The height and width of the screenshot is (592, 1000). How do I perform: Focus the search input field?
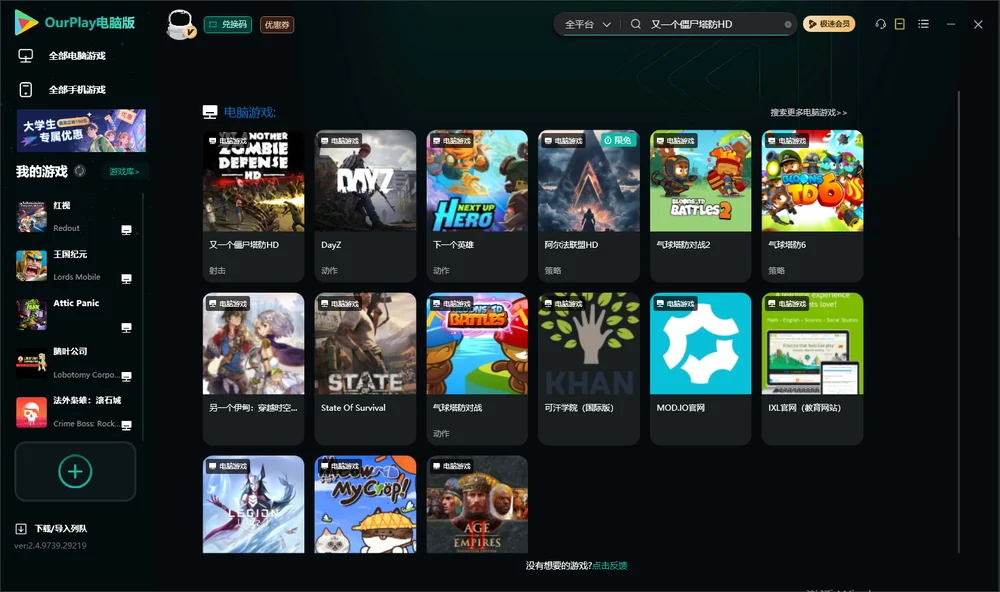[x=714, y=24]
